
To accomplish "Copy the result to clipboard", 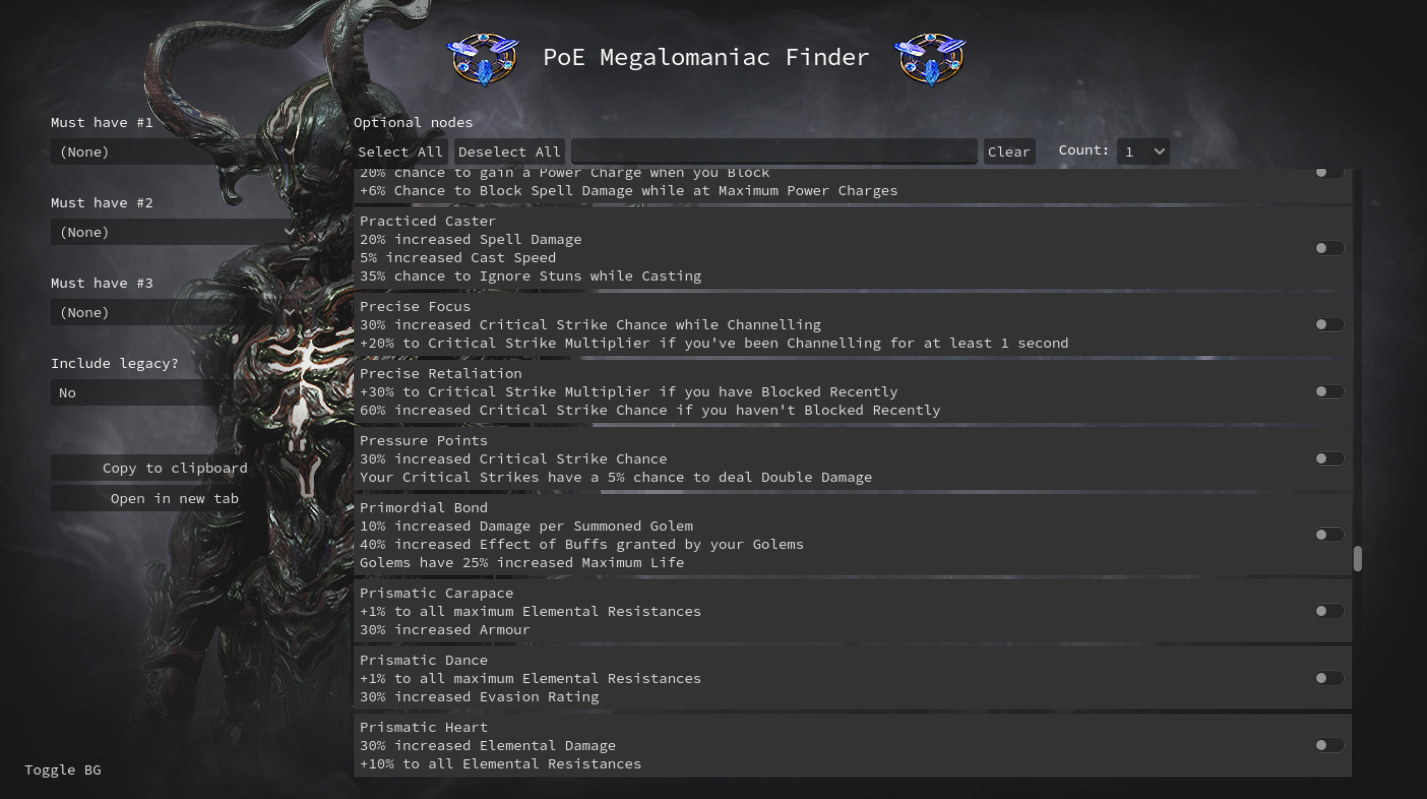I will click(175, 468).
